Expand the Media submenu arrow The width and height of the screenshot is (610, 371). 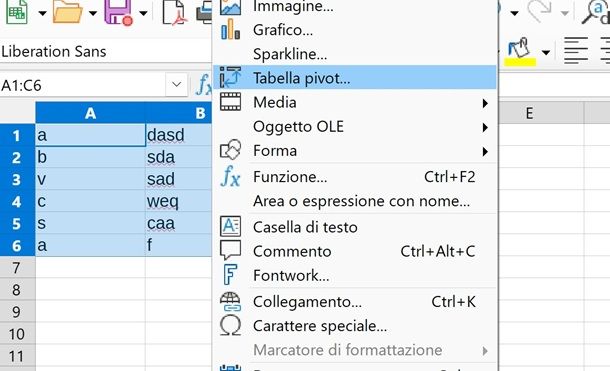[x=485, y=103]
